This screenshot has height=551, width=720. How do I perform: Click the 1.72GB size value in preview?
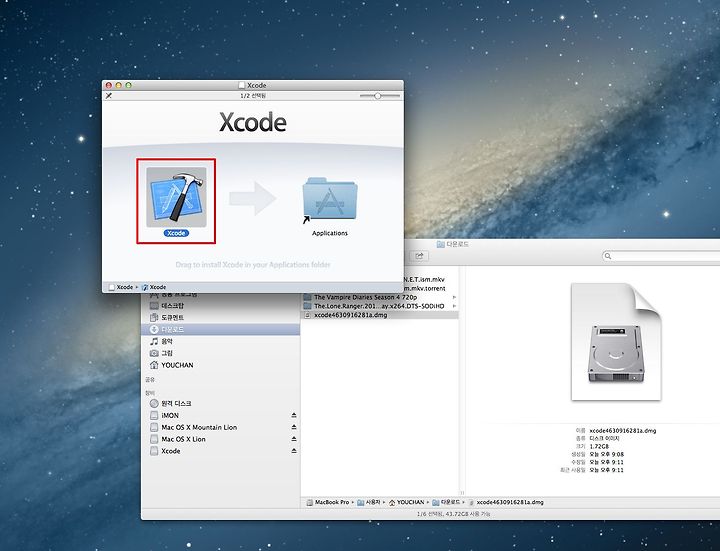[x=599, y=446]
